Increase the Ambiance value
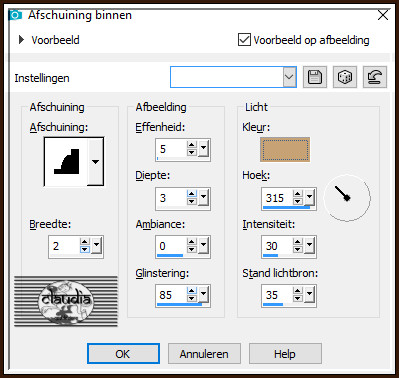 coord(192,242)
